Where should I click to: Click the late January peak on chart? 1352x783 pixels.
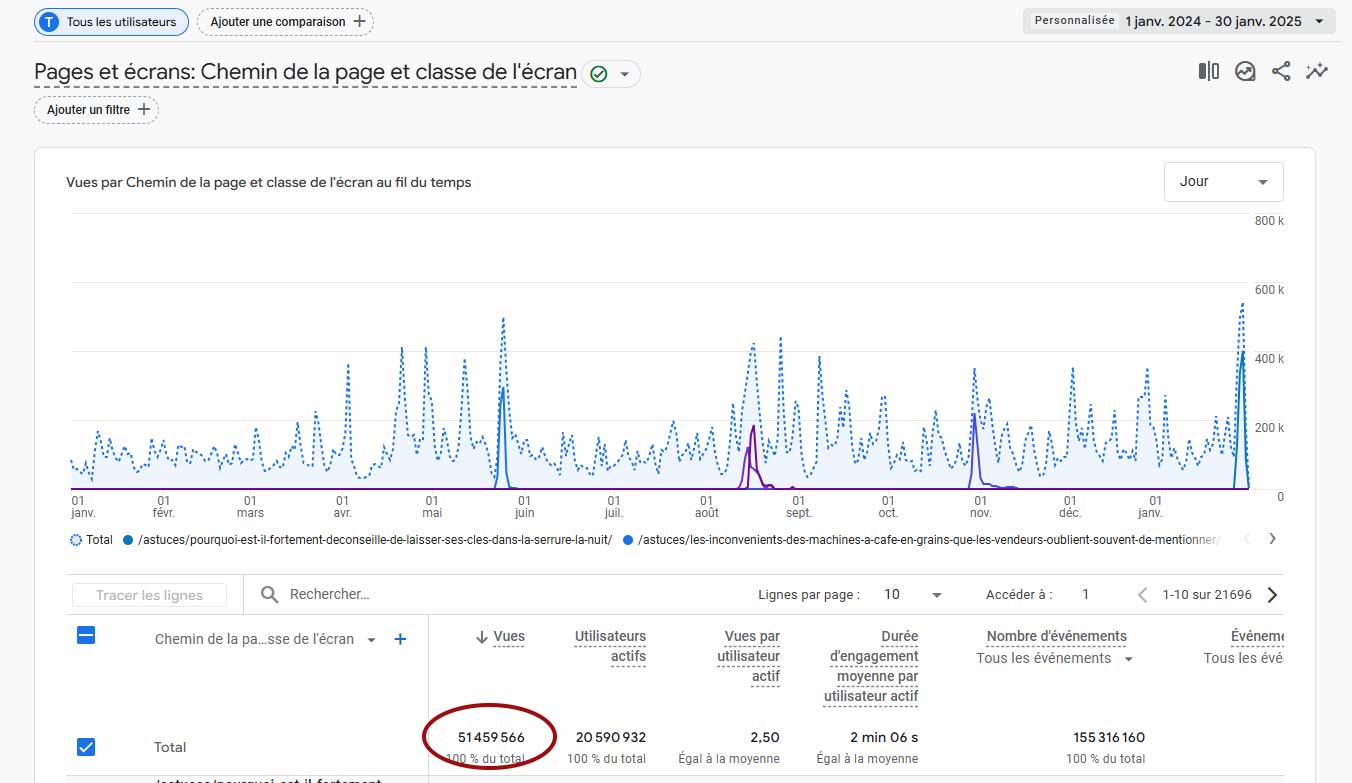click(x=1242, y=305)
